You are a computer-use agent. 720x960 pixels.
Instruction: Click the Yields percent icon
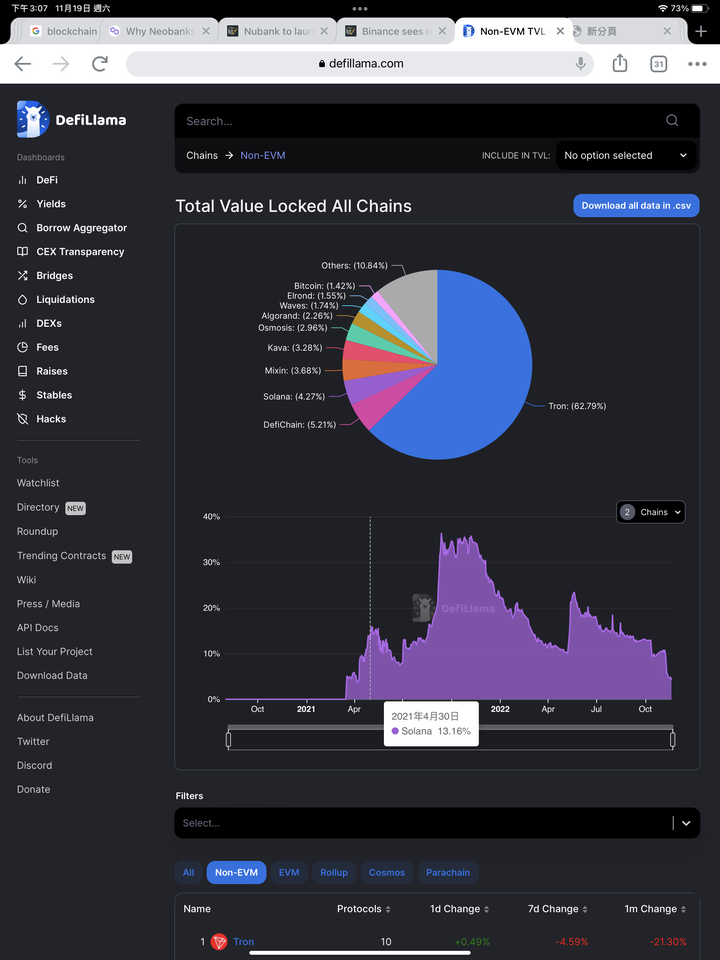point(23,204)
